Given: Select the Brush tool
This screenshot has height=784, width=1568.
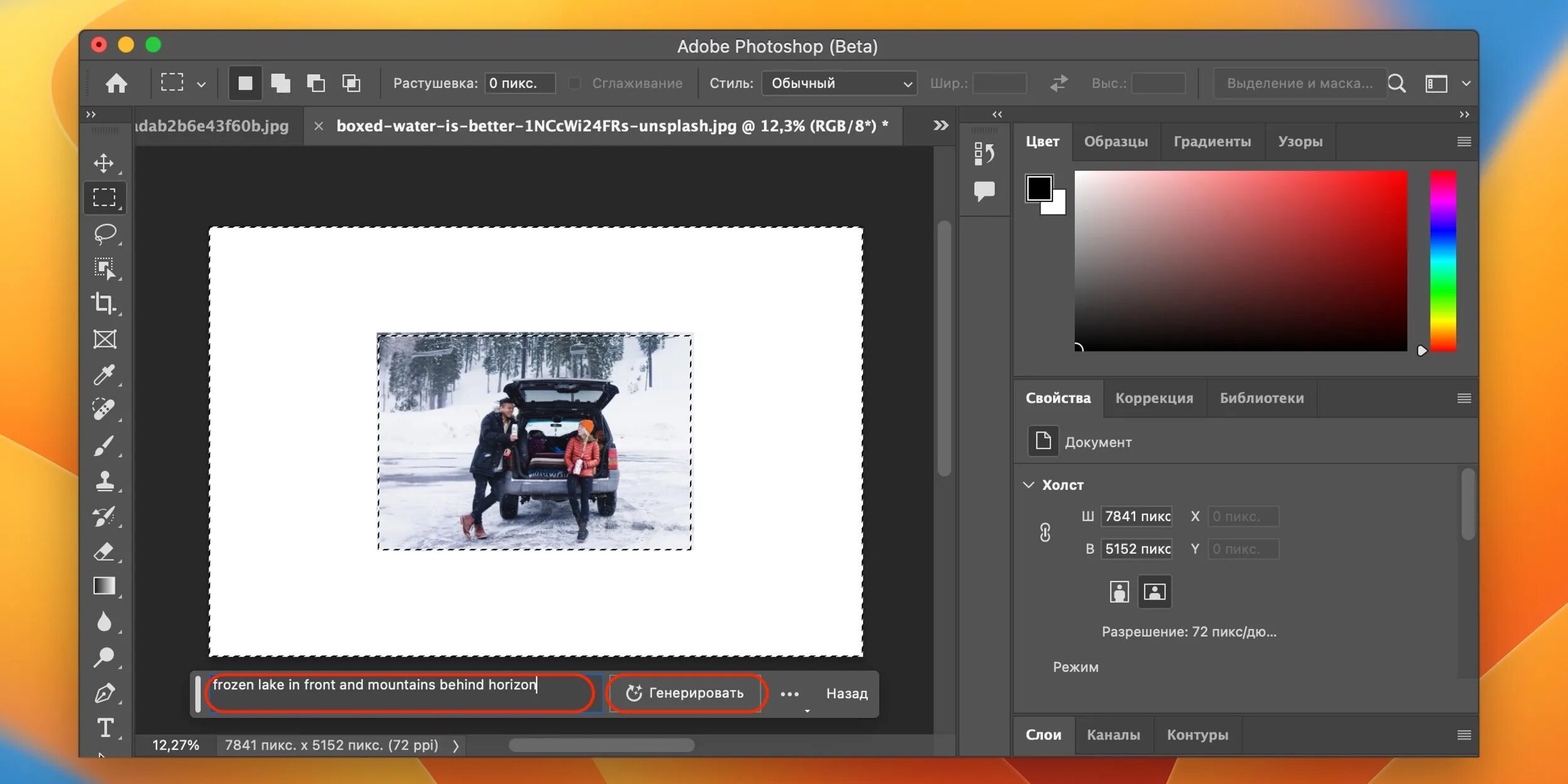Looking at the screenshot, I should tap(104, 445).
